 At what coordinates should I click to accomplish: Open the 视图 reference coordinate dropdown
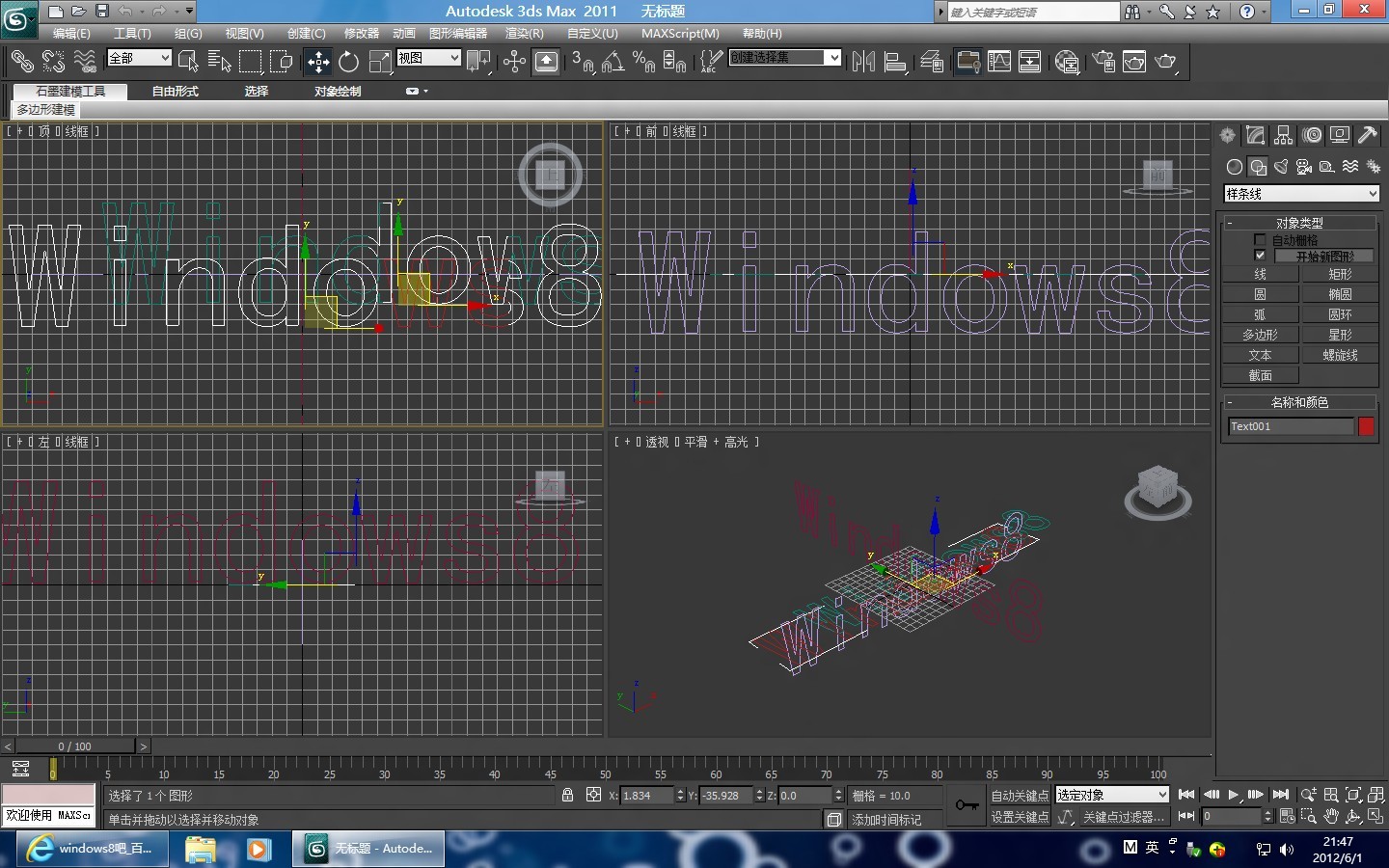coord(428,58)
